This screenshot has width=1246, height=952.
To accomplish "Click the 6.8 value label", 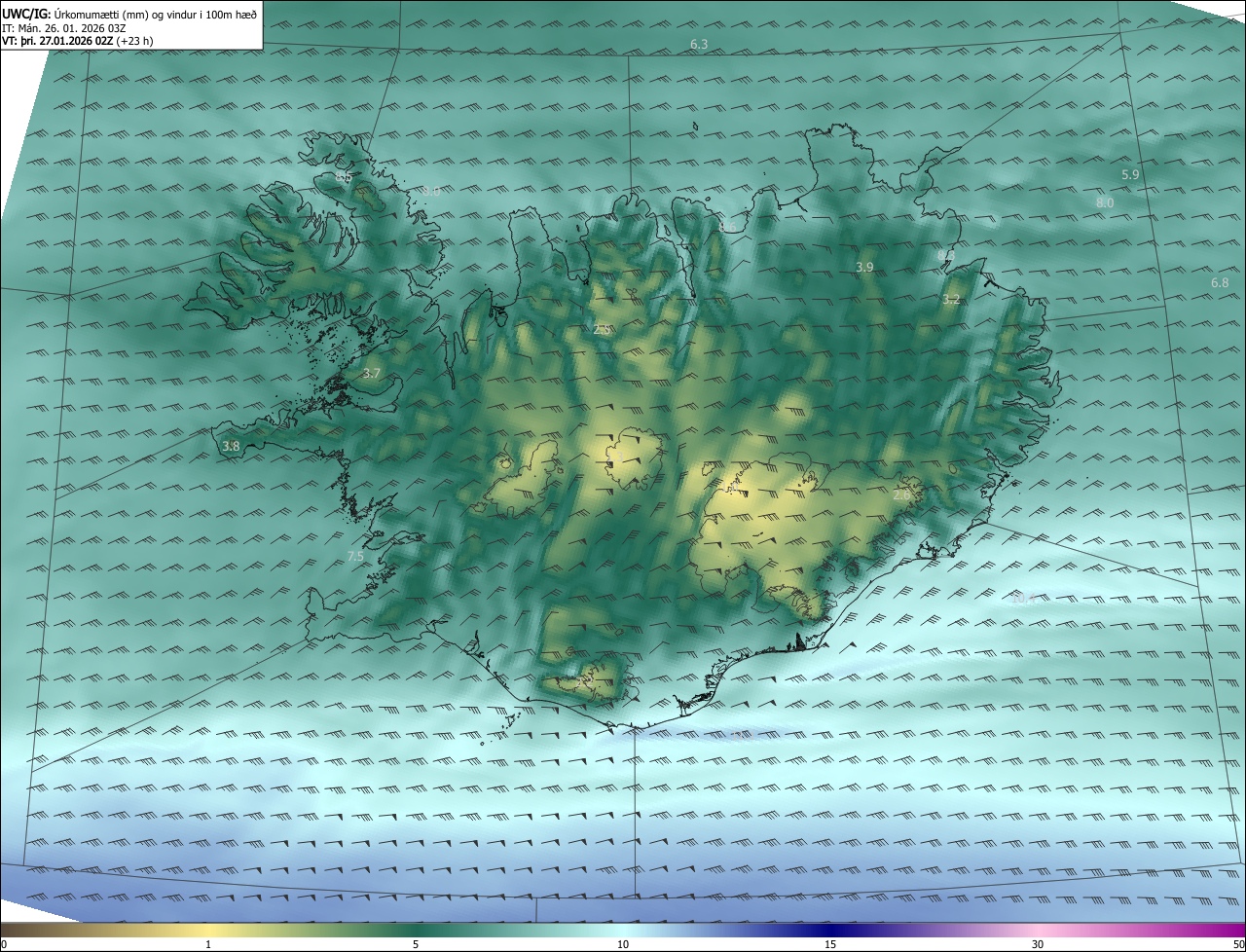I will click(1220, 282).
